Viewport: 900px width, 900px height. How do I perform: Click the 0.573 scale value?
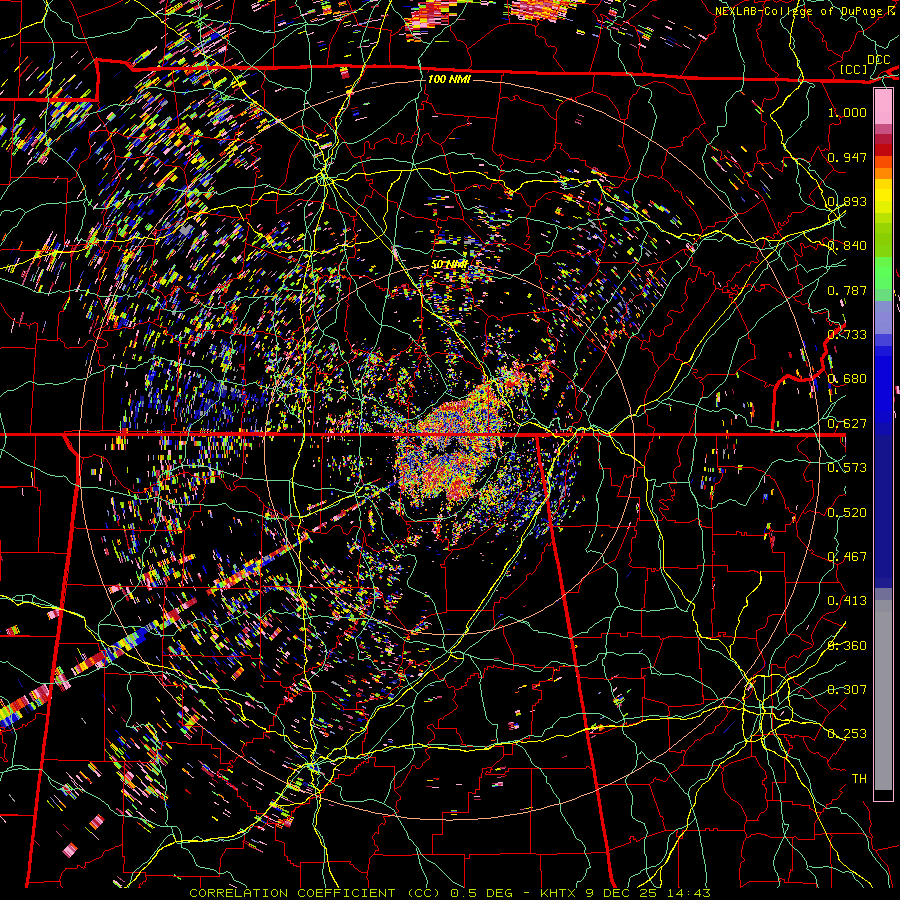[847, 468]
